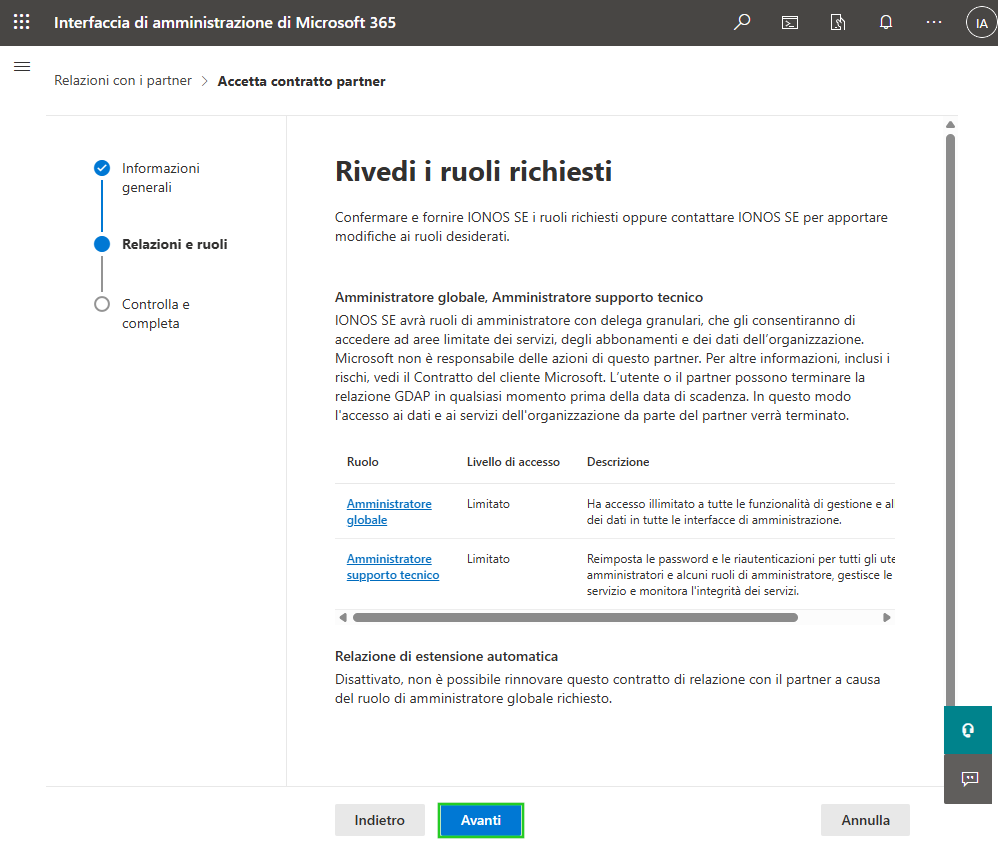998x846 pixels.
Task: Click the Indietro button
Action: [x=379, y=821]
